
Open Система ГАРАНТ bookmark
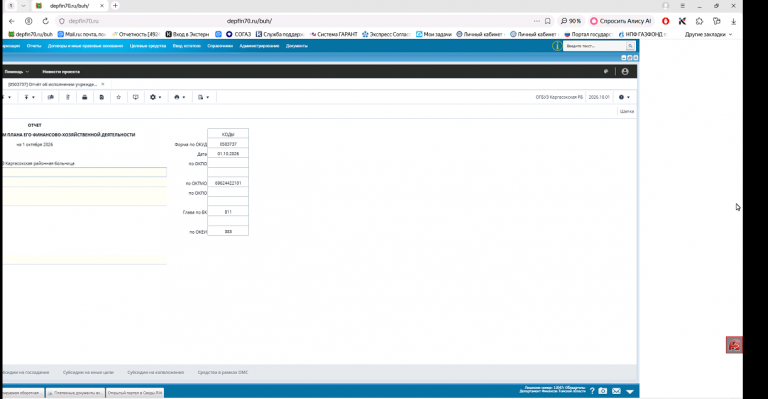[334, 34]
